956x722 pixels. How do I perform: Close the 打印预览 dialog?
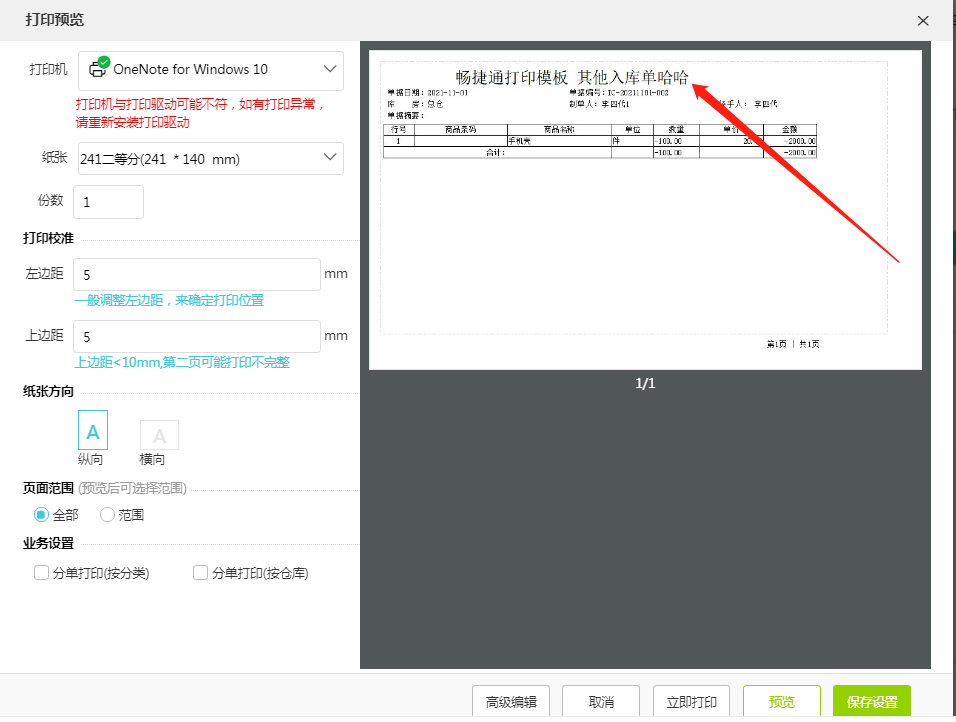point(923,21)
